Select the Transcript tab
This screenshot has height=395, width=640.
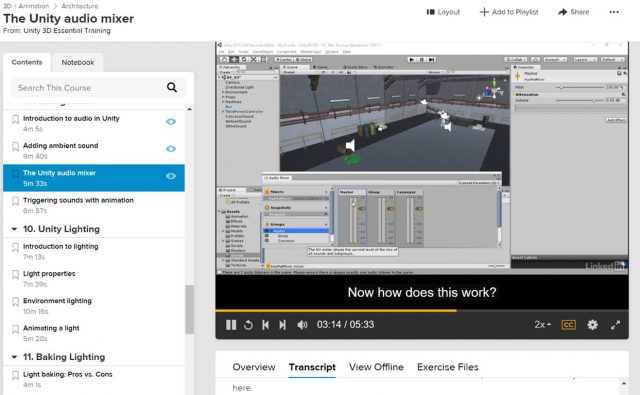[x=312, y=367]
